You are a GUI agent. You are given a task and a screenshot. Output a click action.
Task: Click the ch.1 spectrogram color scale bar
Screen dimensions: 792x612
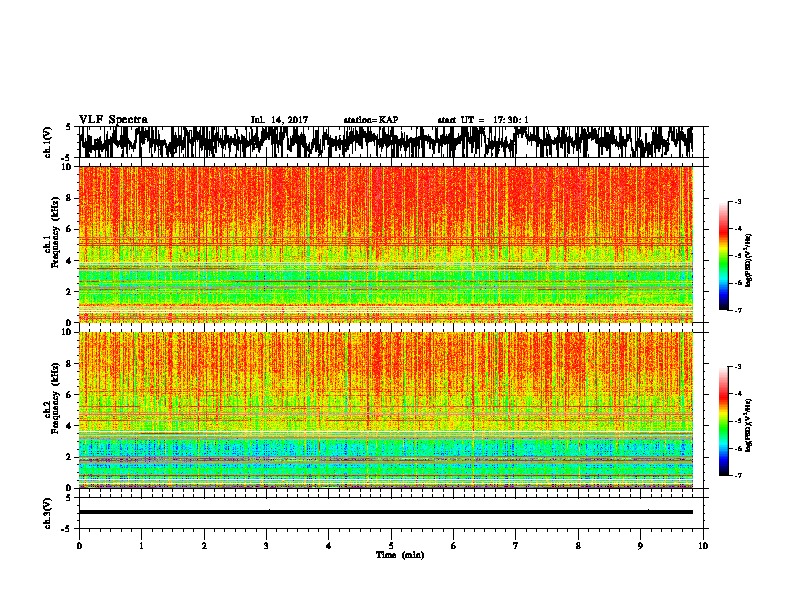(x=723, y=256)
